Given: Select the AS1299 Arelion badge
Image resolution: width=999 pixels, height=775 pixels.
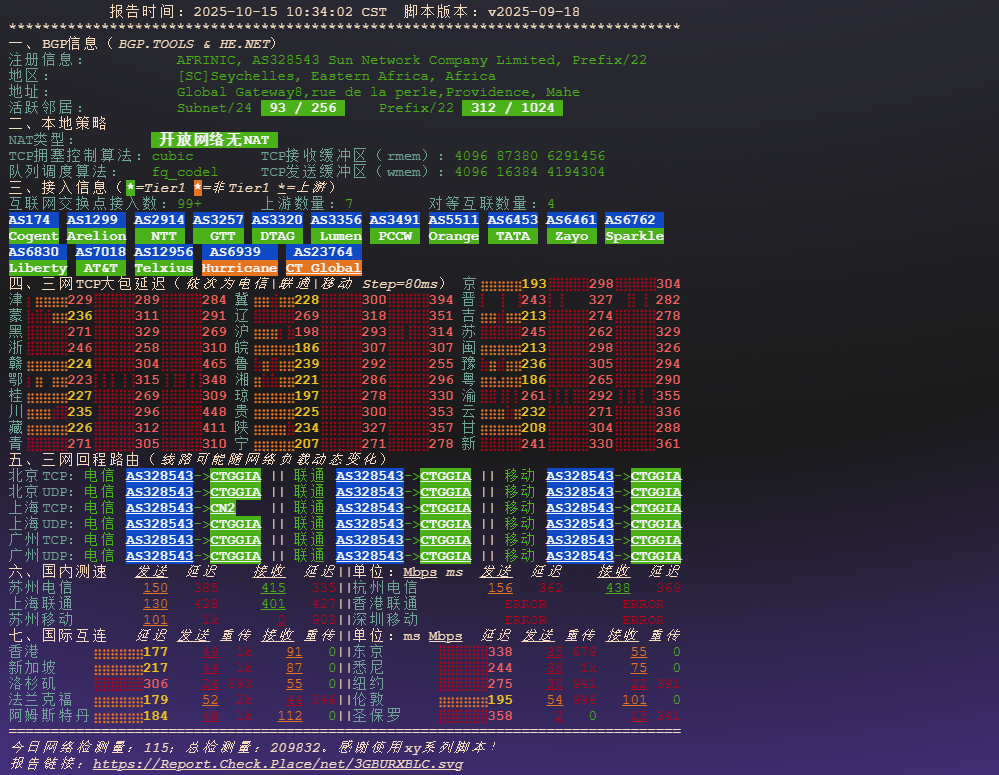Looking at the screenshot, I should 97,228.
